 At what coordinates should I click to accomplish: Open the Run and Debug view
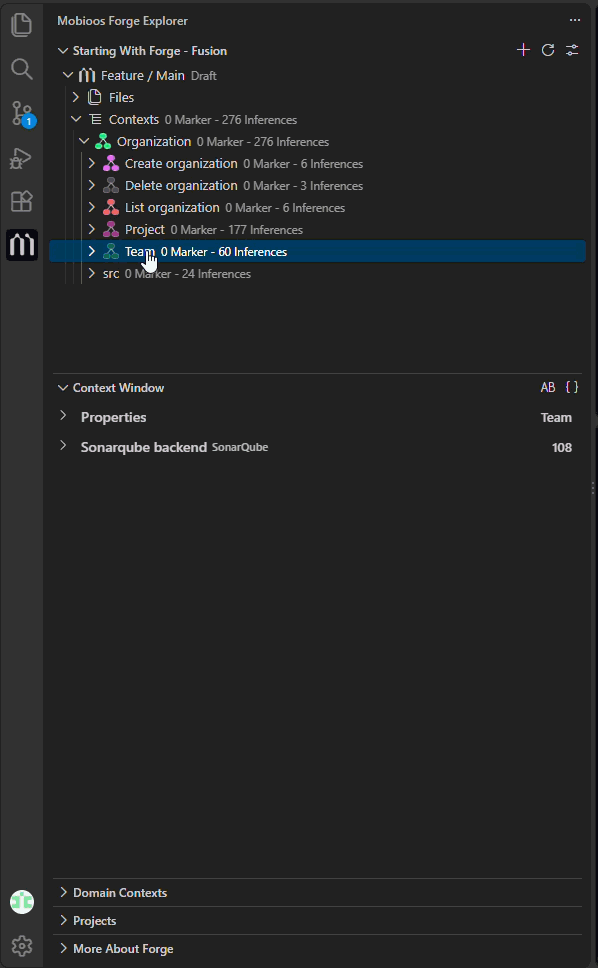pyautogui.click(x=22, y=158)
